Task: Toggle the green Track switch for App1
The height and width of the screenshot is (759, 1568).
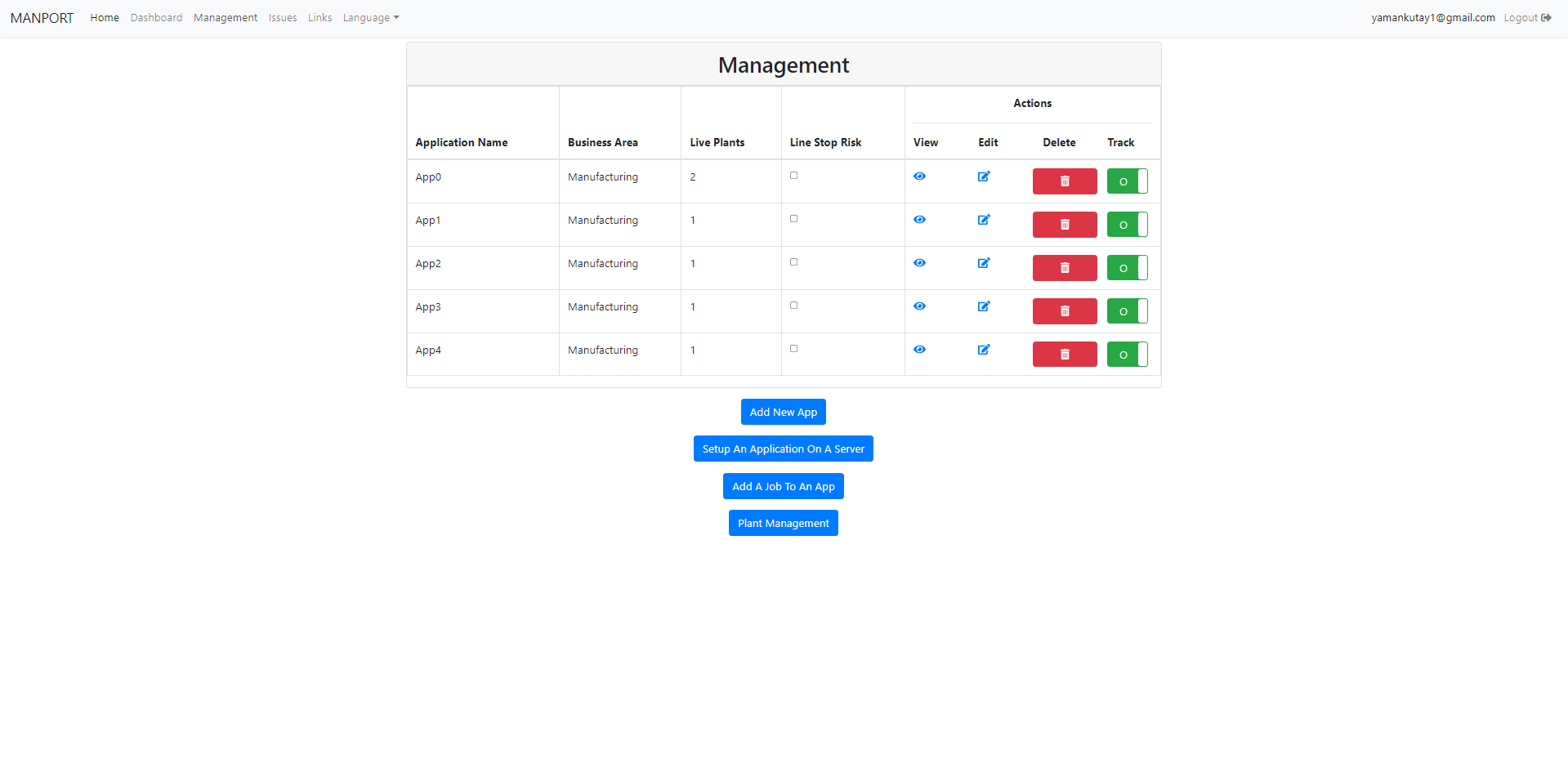Action: (1127, 224)
